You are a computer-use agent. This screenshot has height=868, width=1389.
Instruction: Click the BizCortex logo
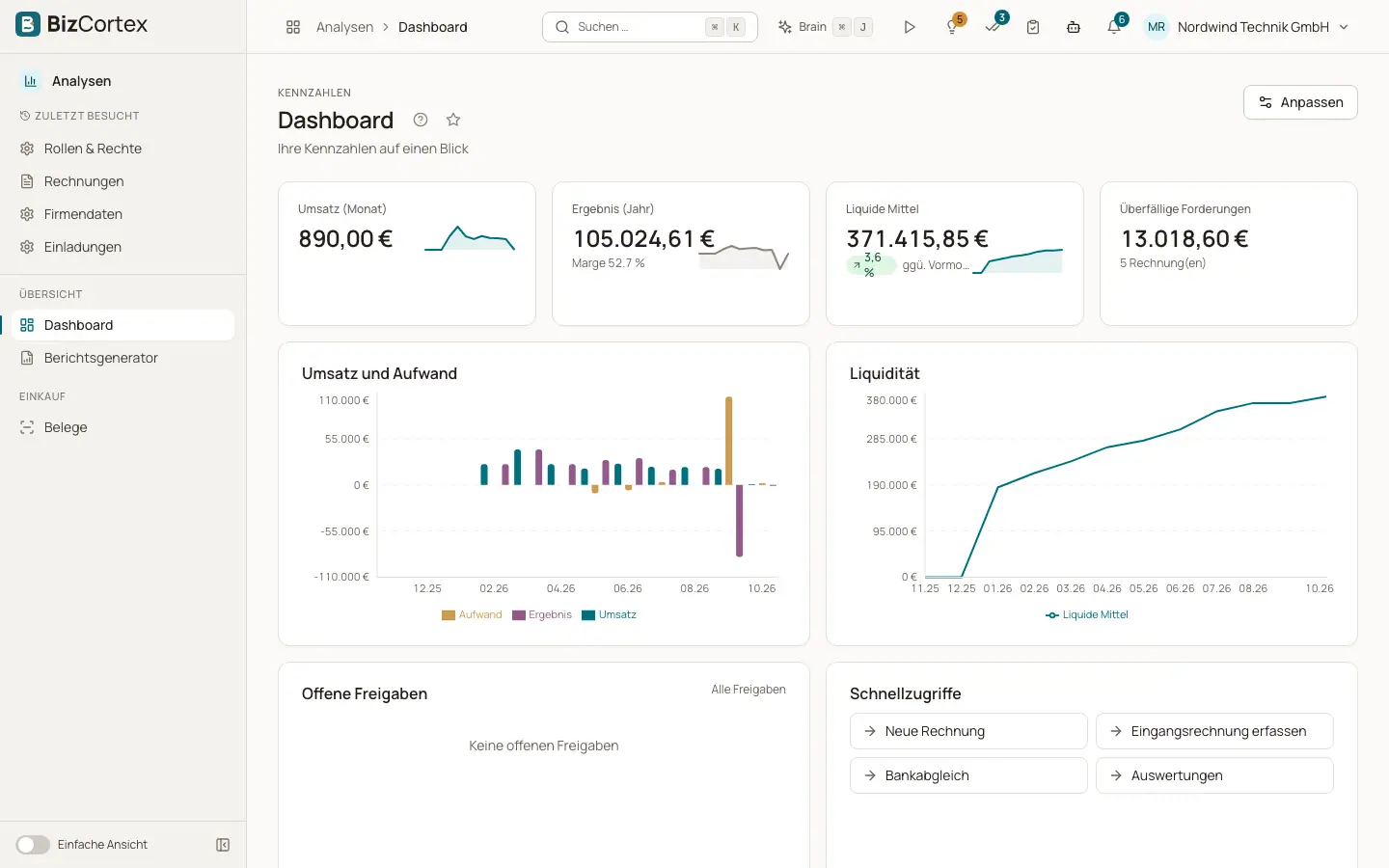[x=82, y=24]
